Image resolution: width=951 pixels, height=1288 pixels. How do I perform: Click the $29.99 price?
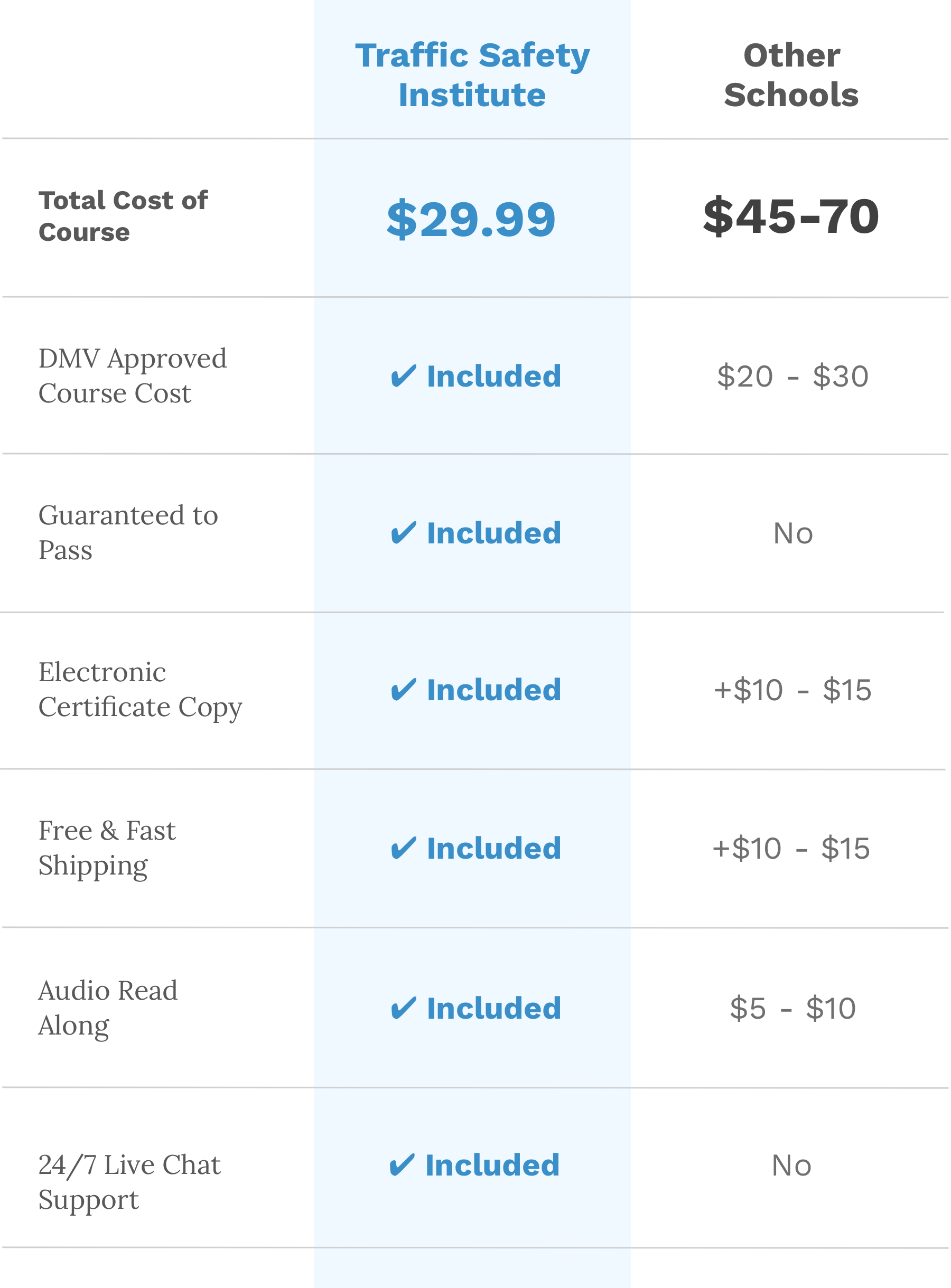coord(472,220)
